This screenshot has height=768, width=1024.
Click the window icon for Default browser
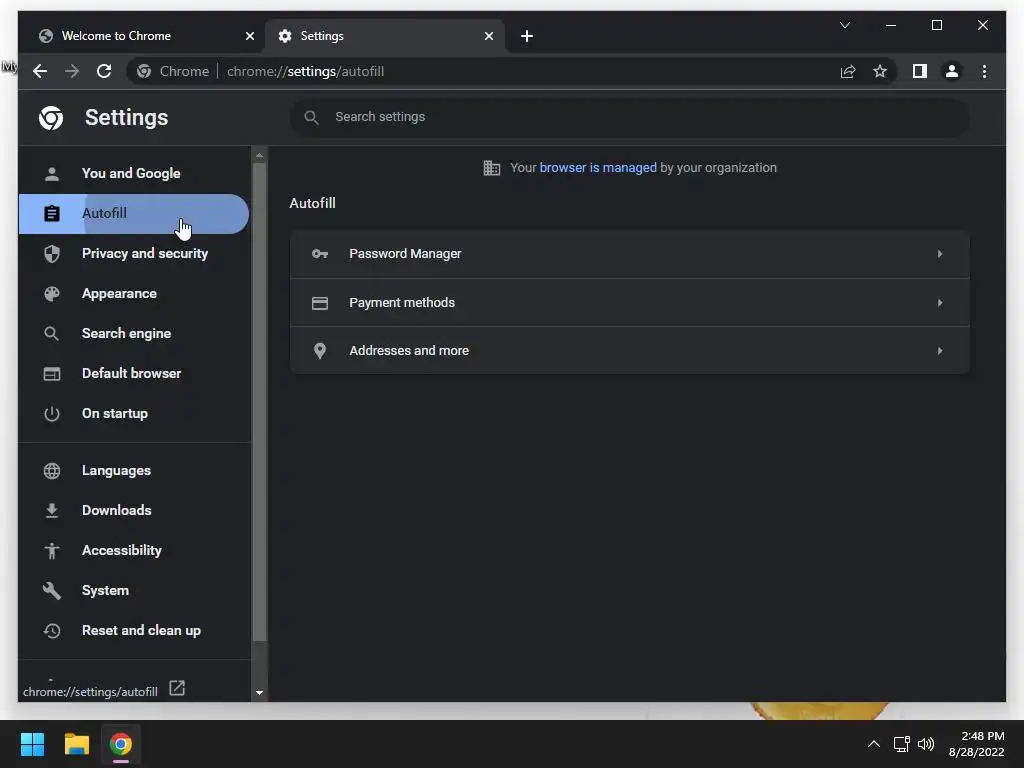[52, 374]
